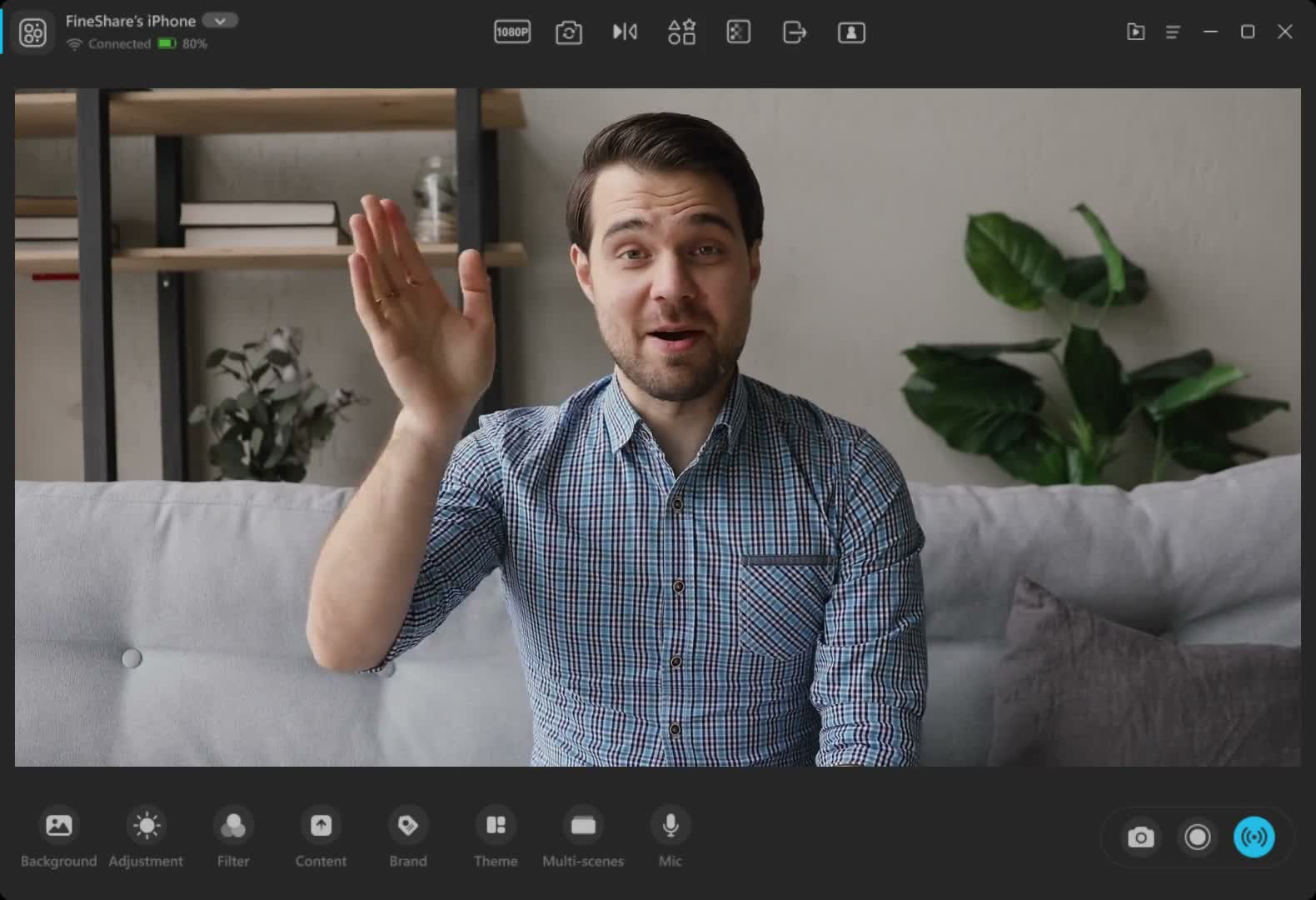
Task: Open the shapes and effects icon
Action: coord(681,32)
